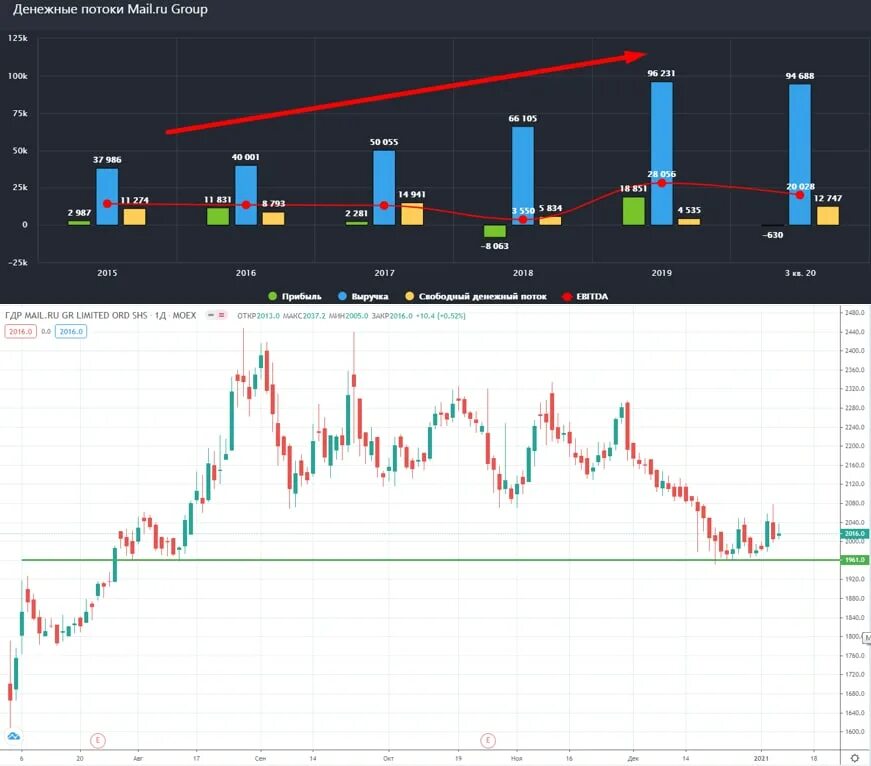The height and width of the screenshot is (766, 871).
Task: Toggle Свободный денежный поток legend series
Action: 475,296
